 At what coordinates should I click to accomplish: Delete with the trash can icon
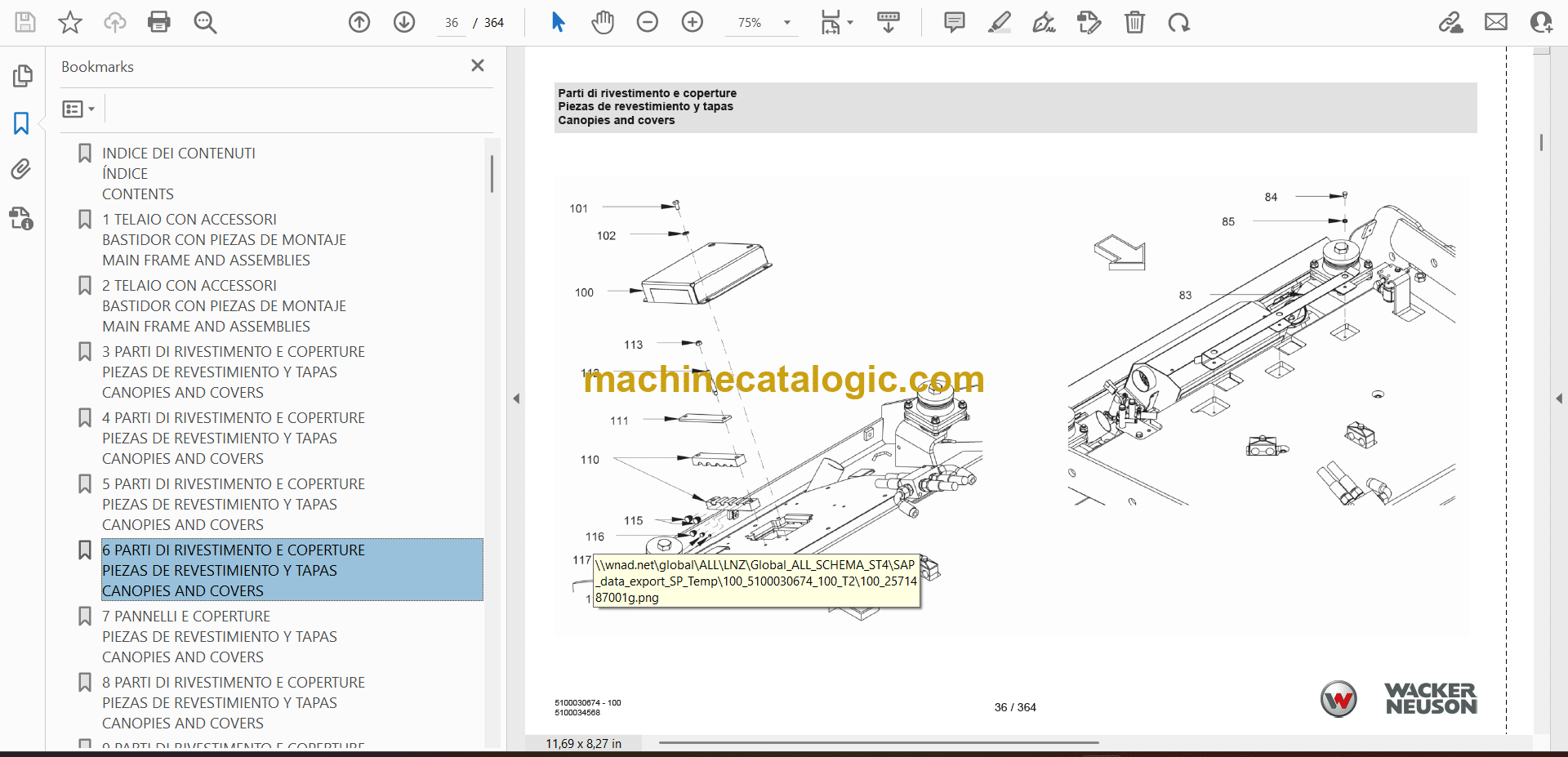click(1134, 22)
